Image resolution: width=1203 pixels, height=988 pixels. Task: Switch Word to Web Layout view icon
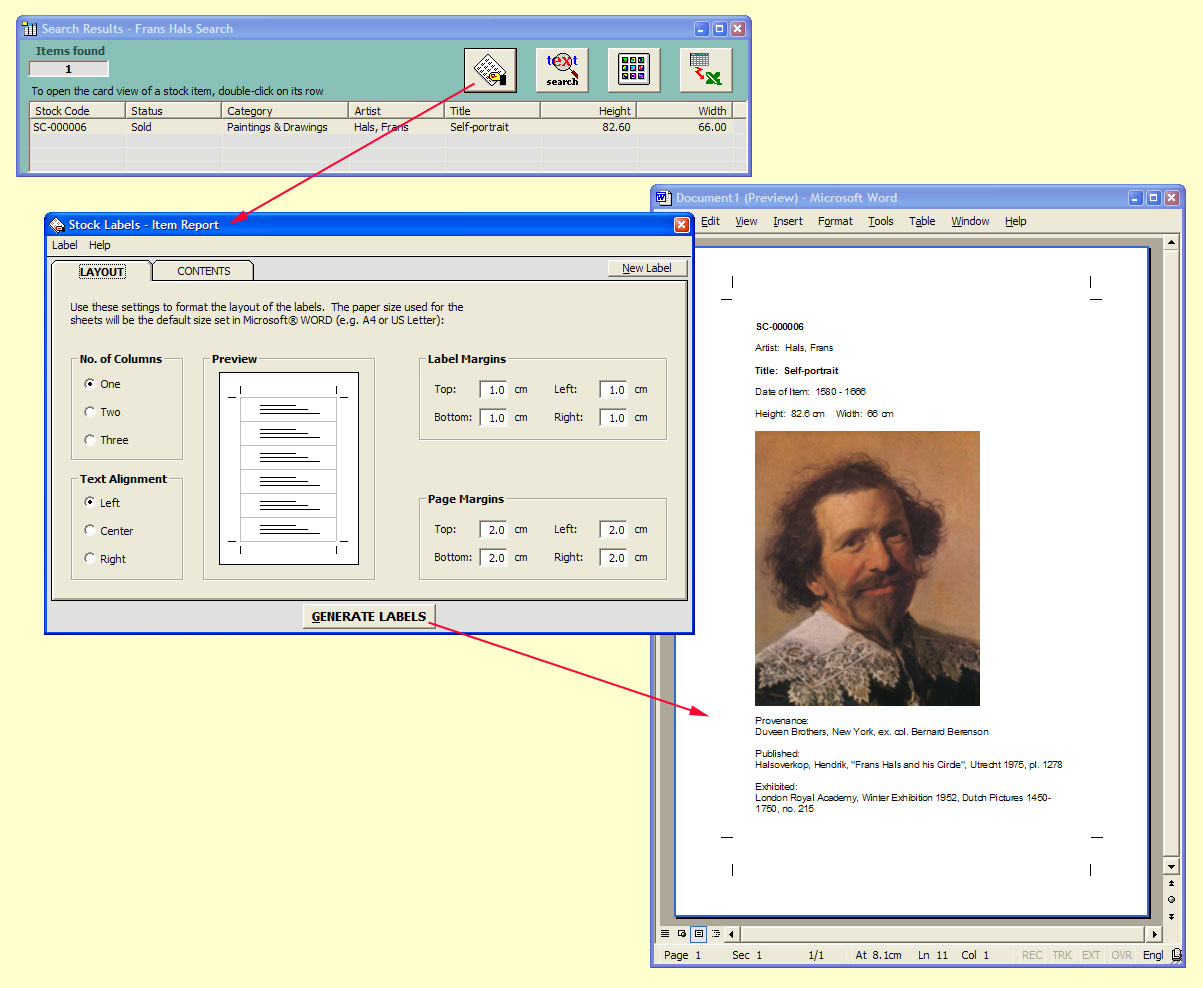682,934
